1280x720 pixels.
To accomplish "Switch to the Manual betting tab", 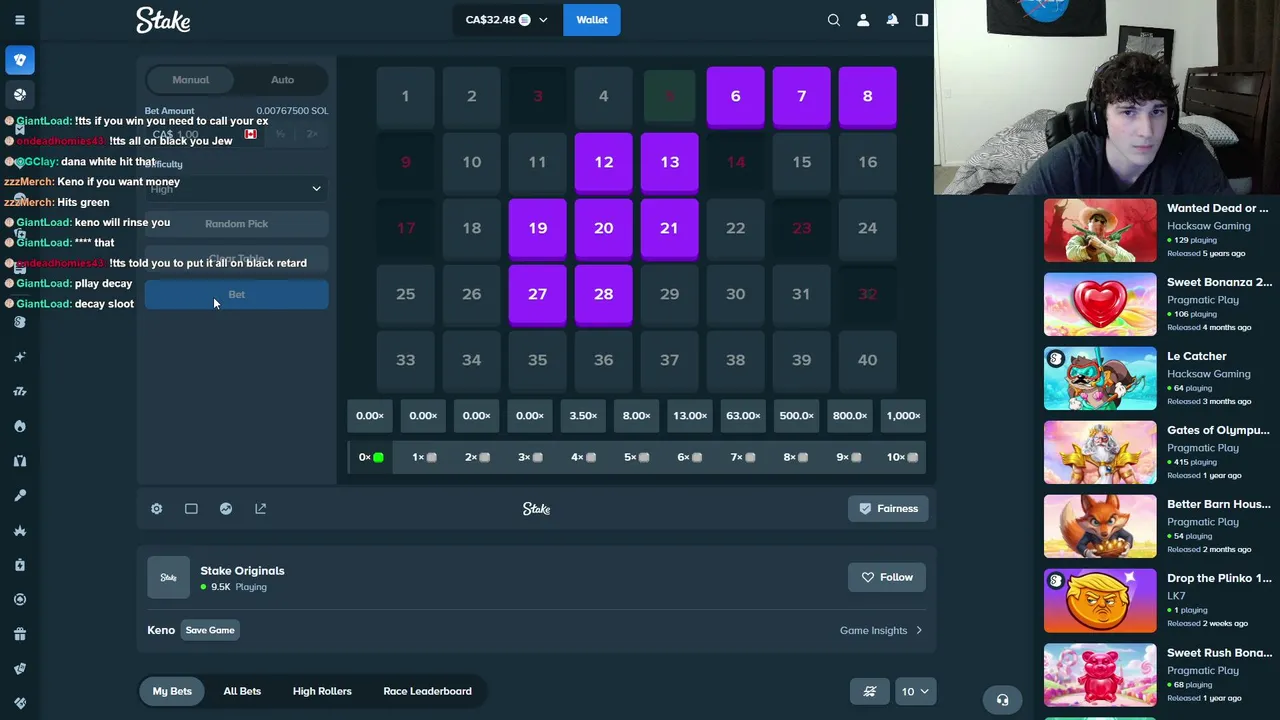I will pyautogui.click(x=190, y=80).
